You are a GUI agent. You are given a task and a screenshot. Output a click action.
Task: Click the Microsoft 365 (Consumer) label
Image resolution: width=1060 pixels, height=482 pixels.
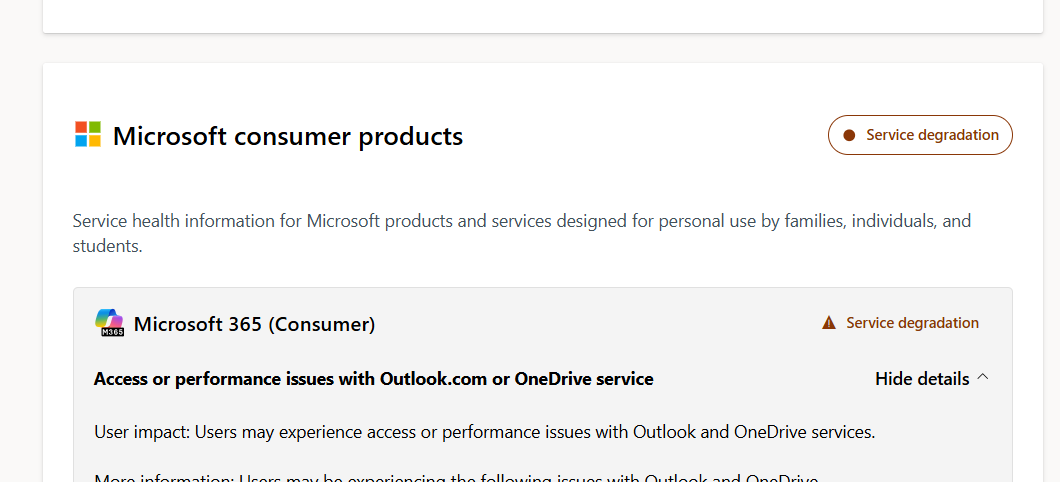pos(254,324)
